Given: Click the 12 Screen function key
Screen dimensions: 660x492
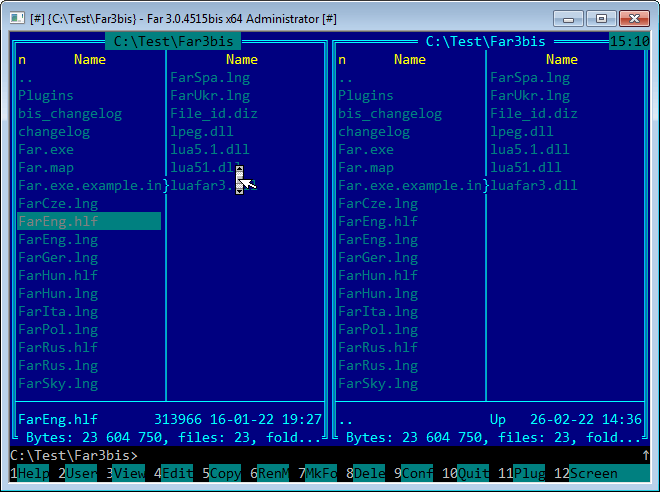Looking at the screenshot, I should coord(601,473).
